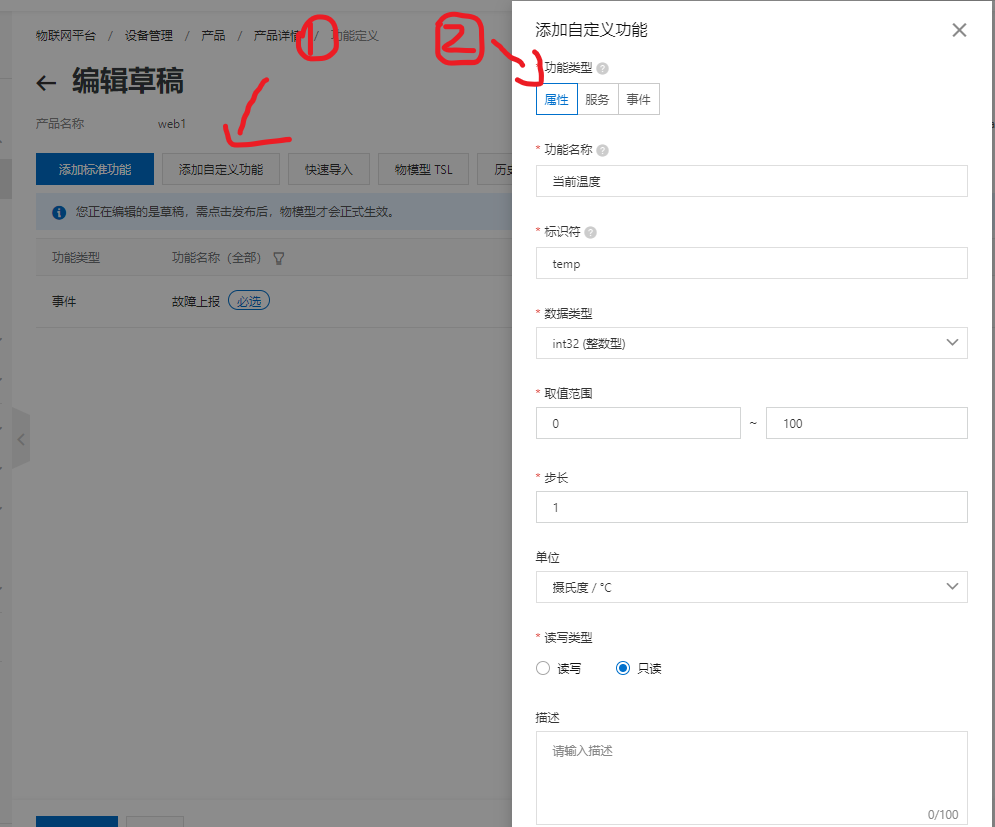Click the help icon beside 标识符
This screenshot has width=995, height=827.
(591, 232)
